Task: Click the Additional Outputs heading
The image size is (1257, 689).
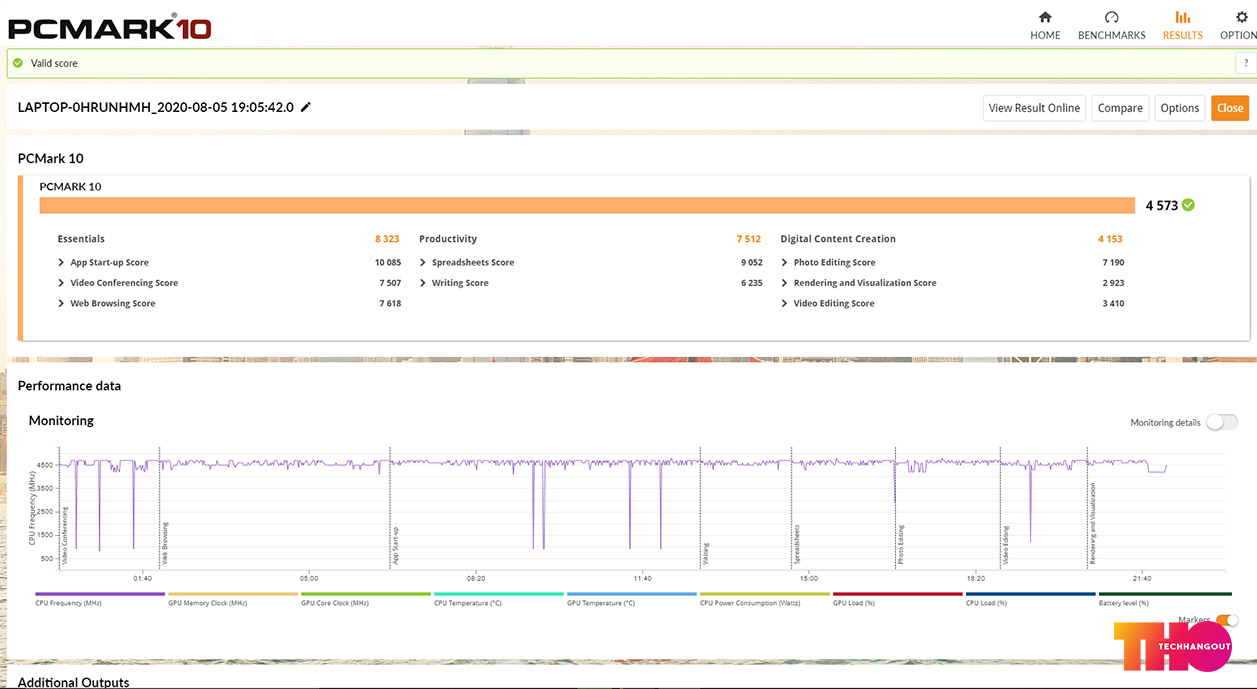Action: point(74,682)
